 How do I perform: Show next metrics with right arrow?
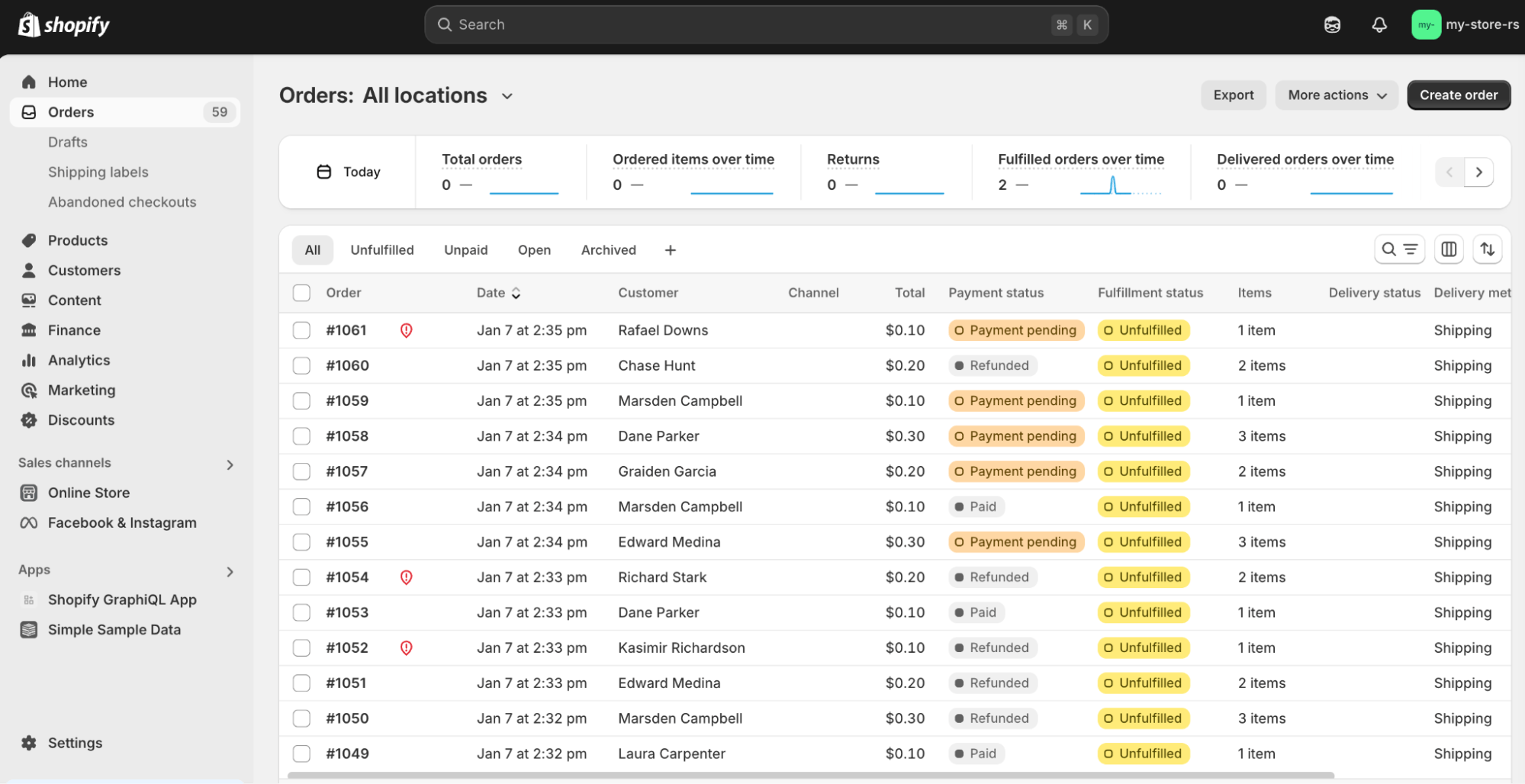(1478, 172)
